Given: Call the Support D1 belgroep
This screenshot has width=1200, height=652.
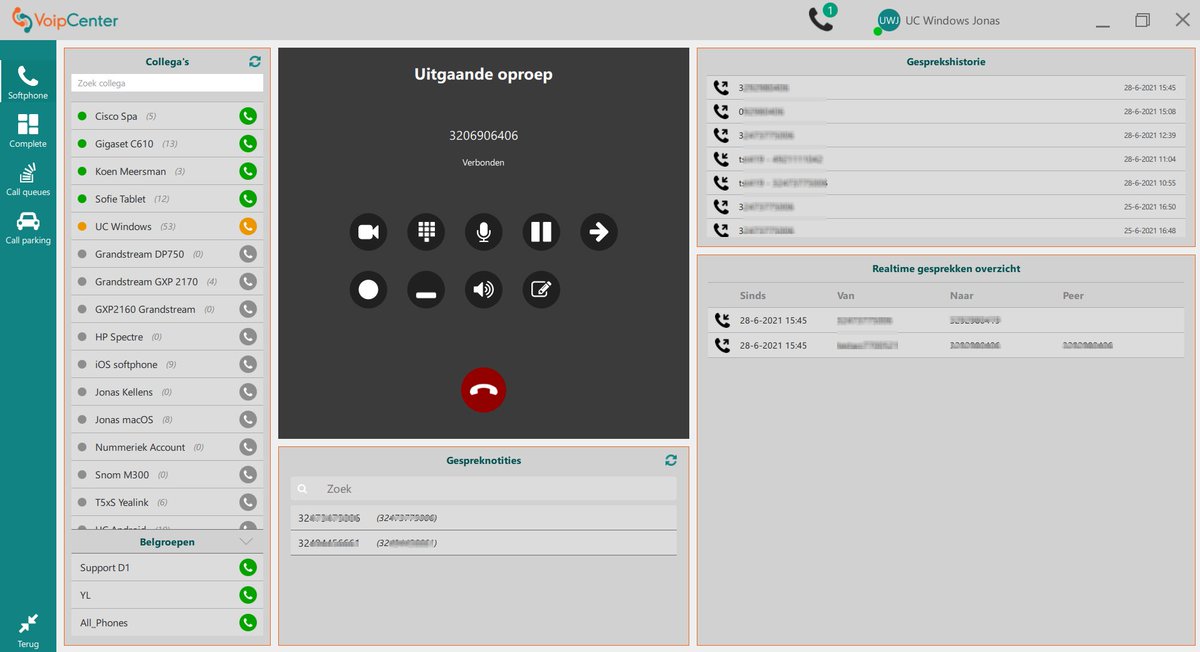Looking at the screenshot, I should 248,567.
